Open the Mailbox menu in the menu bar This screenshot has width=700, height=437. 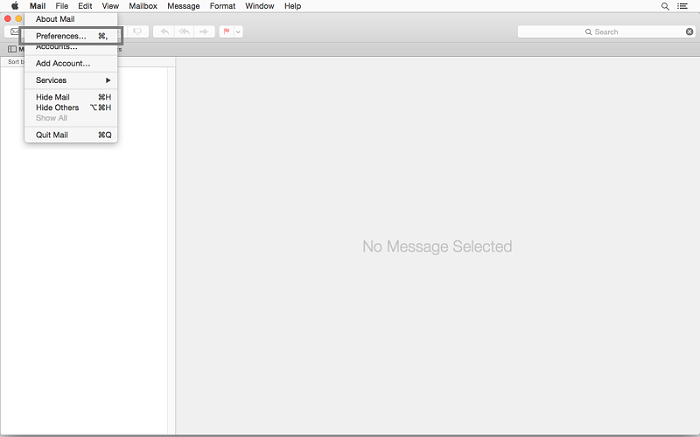[143, 6]
